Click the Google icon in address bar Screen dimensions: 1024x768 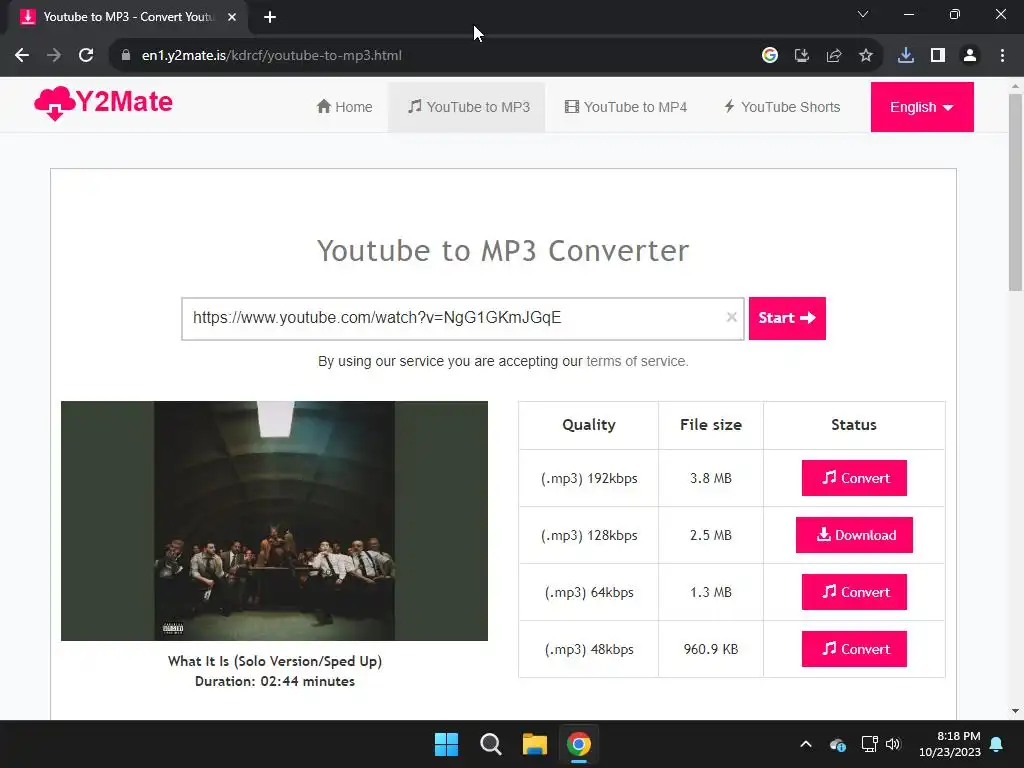coord(770,56)
